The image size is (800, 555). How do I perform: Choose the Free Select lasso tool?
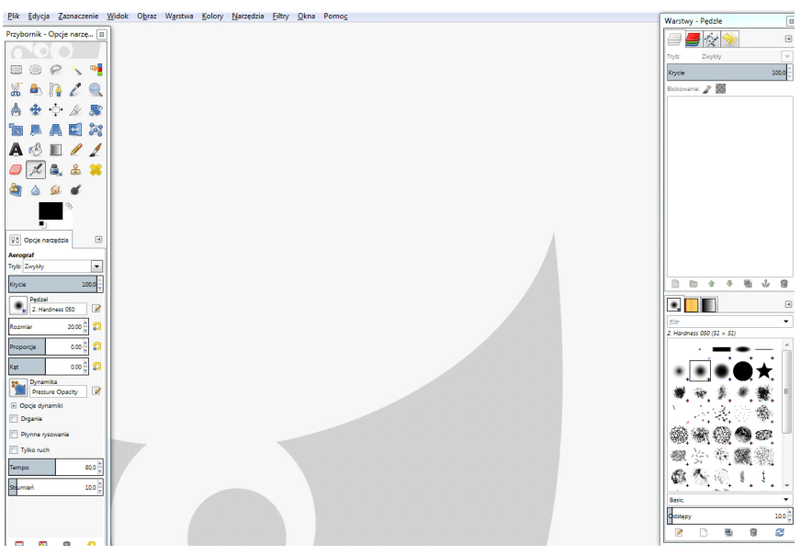click(56, 69)
